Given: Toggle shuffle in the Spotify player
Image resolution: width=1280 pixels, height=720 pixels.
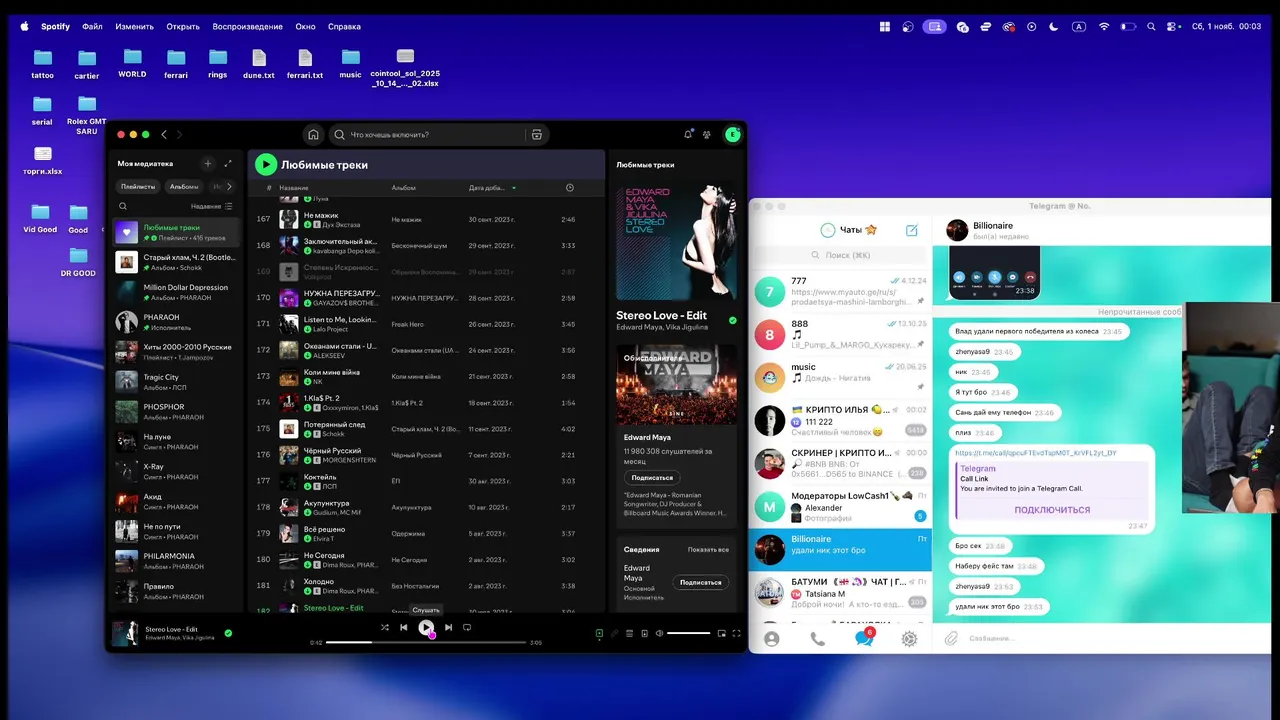Looking at the screenshot, I should [385, 627].
